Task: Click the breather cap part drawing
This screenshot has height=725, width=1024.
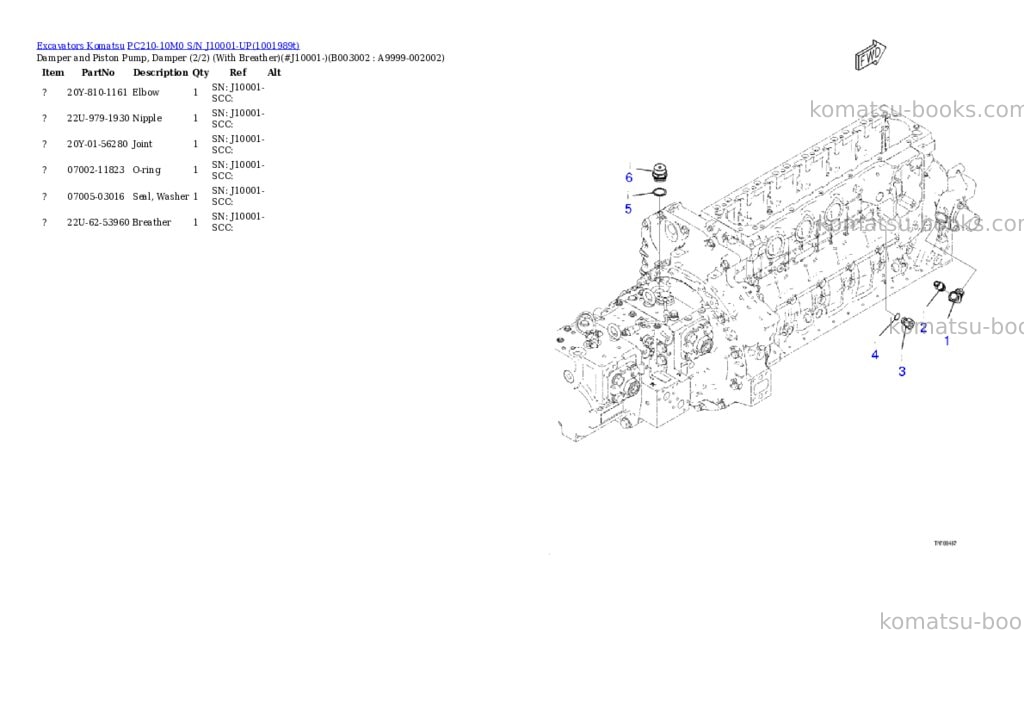Action: tap(661, 174)
